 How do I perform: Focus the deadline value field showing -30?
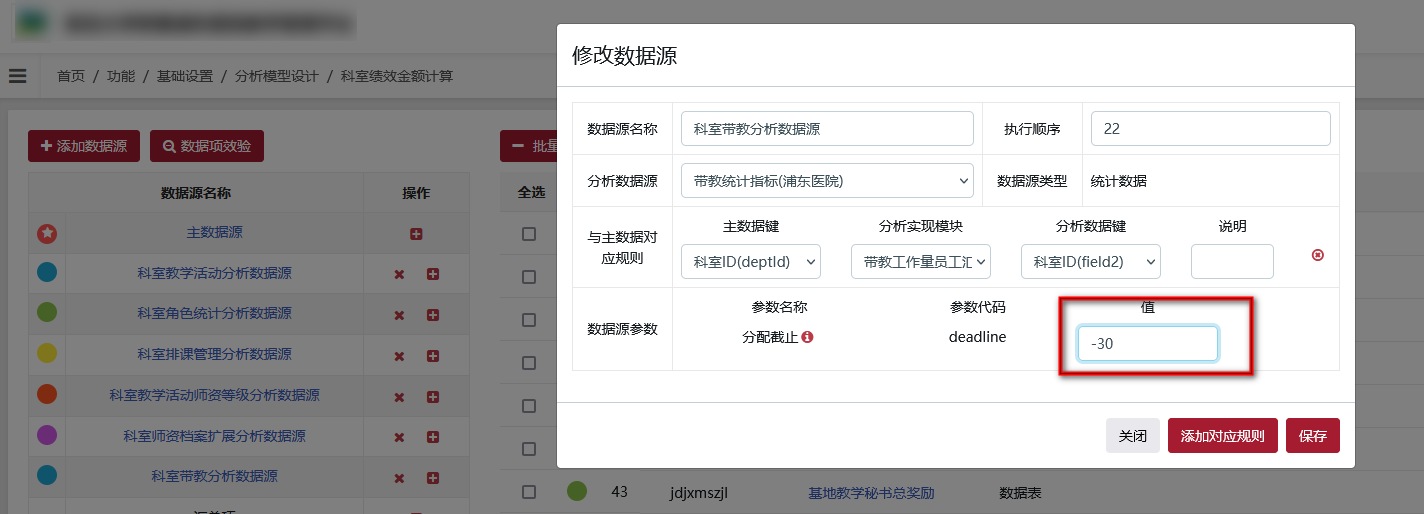click(1148, 343)
